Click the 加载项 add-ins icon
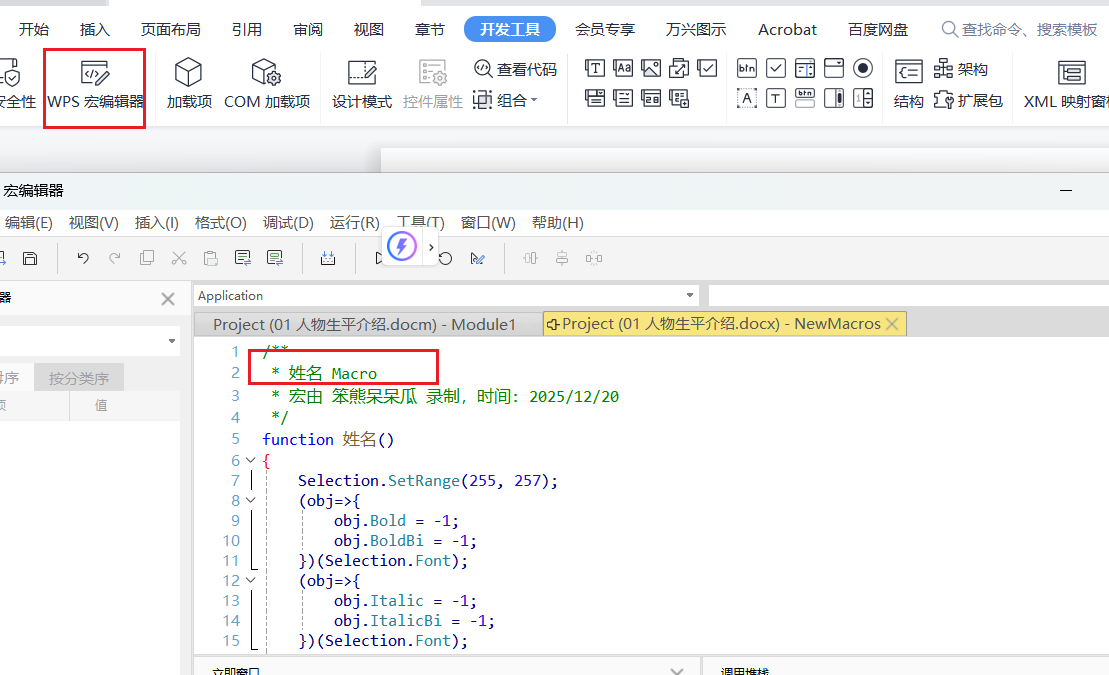This screenshot has height=675, width=1109. click(189, 84)
